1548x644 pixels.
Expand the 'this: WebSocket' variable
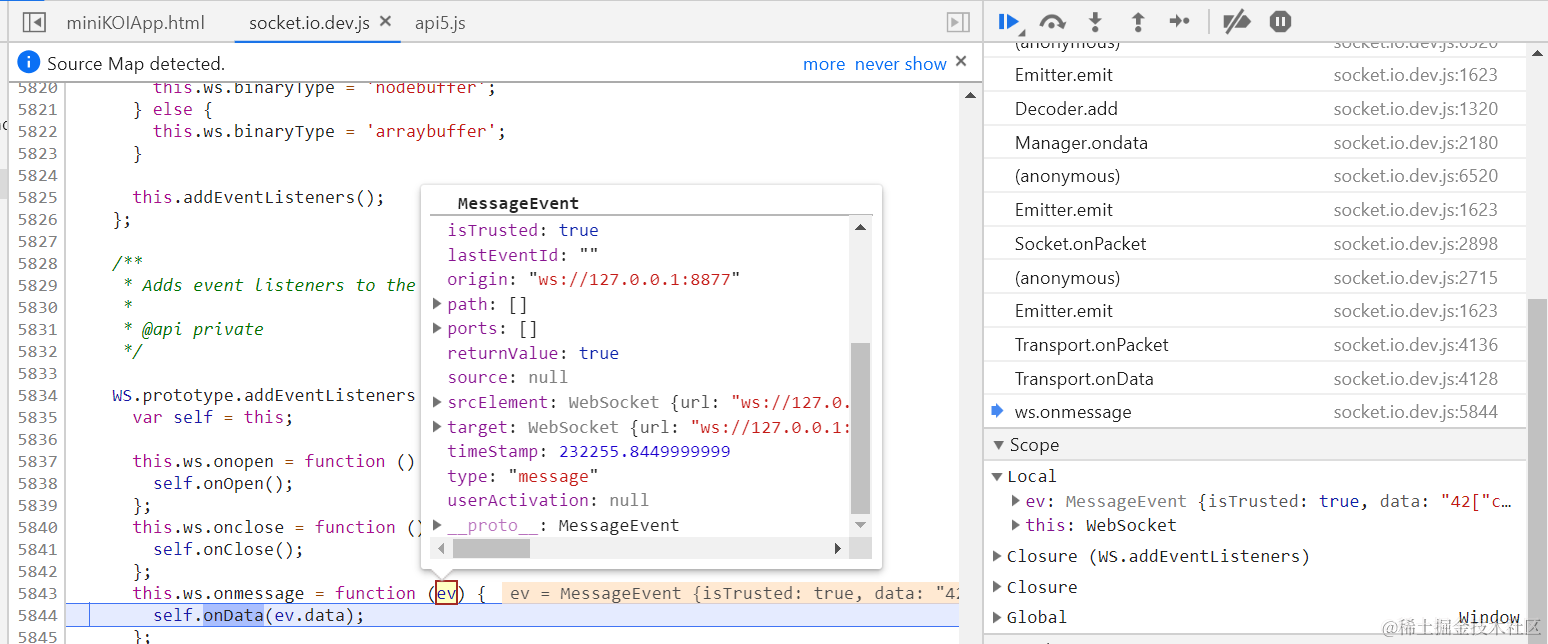point(1017,525)
